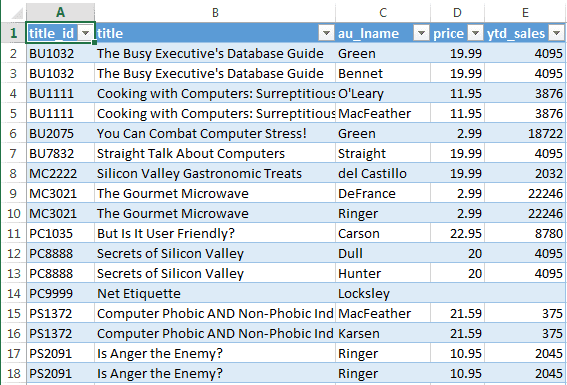This screenshot has width=567, height=385.
Task: Click the ytd_sales header cell
Action: tap(525, 33)
